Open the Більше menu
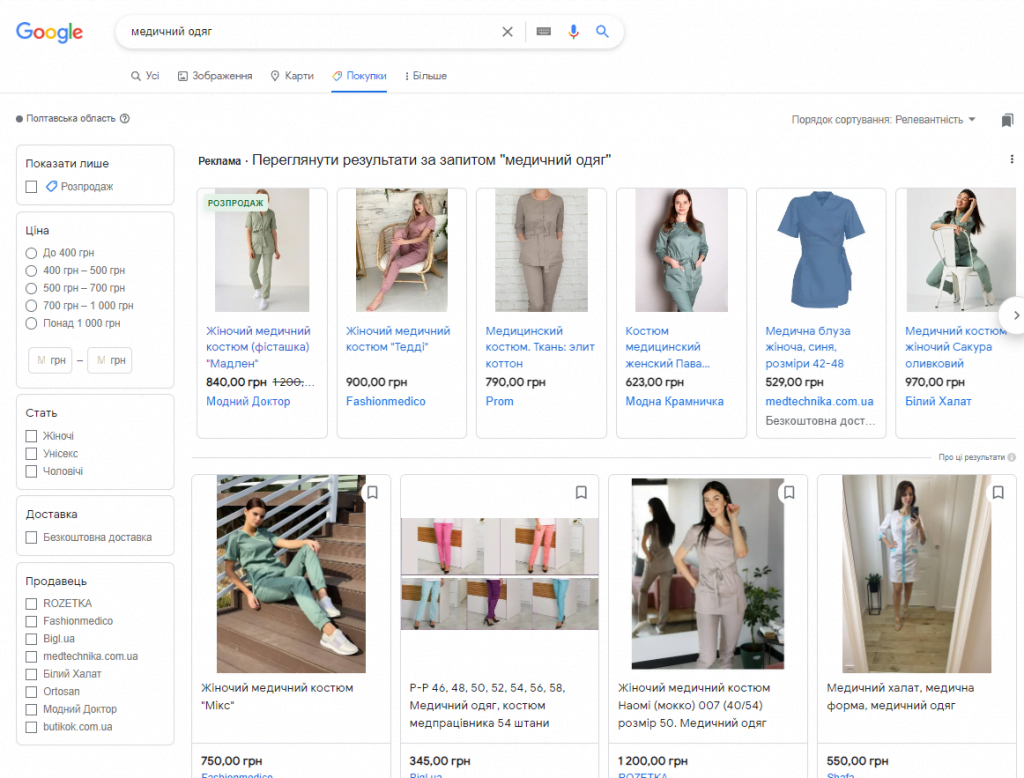Viewport: 1024px width, 778px height. tap(426, 76)
